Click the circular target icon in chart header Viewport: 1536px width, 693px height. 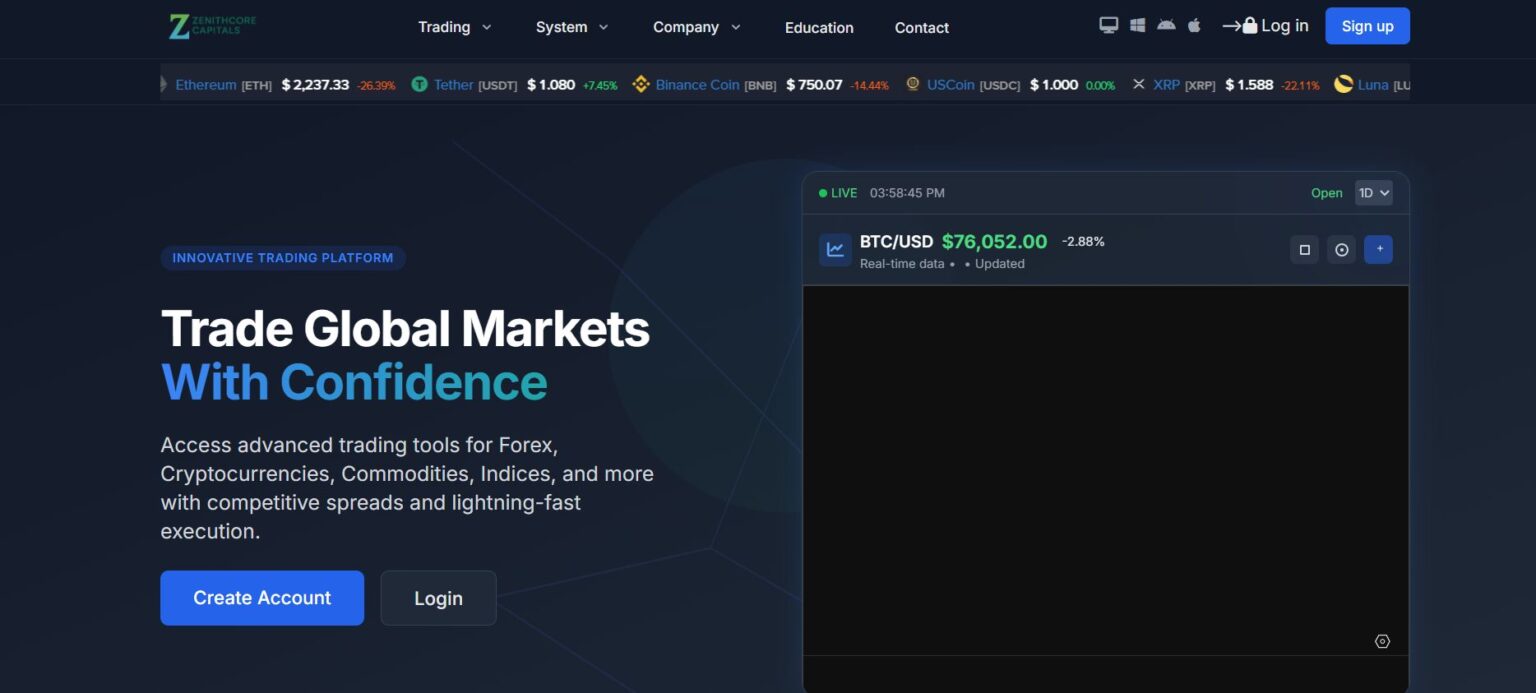click(x=1341, y=250)
